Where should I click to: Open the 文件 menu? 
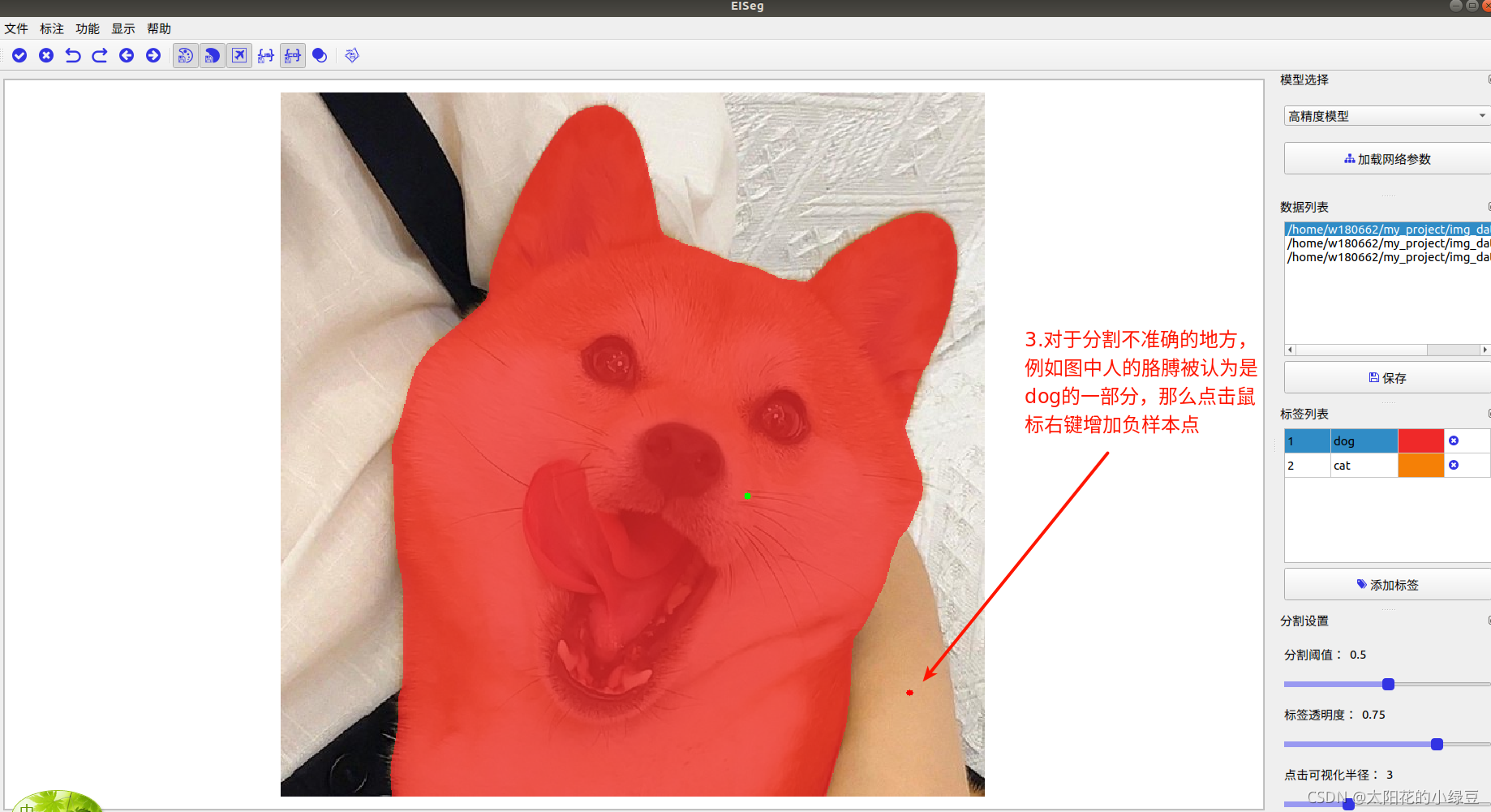[16, 28]
